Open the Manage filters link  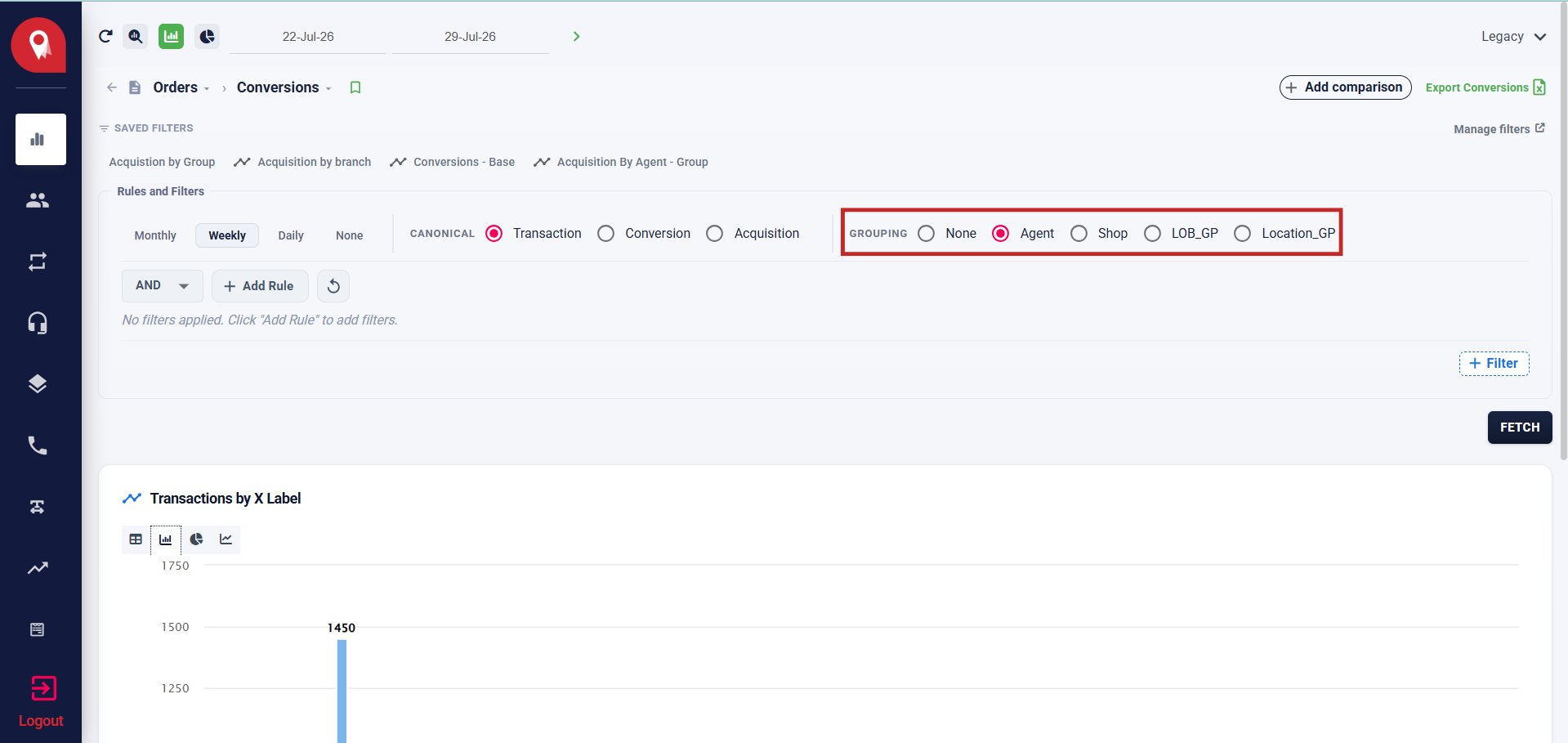1499,129
